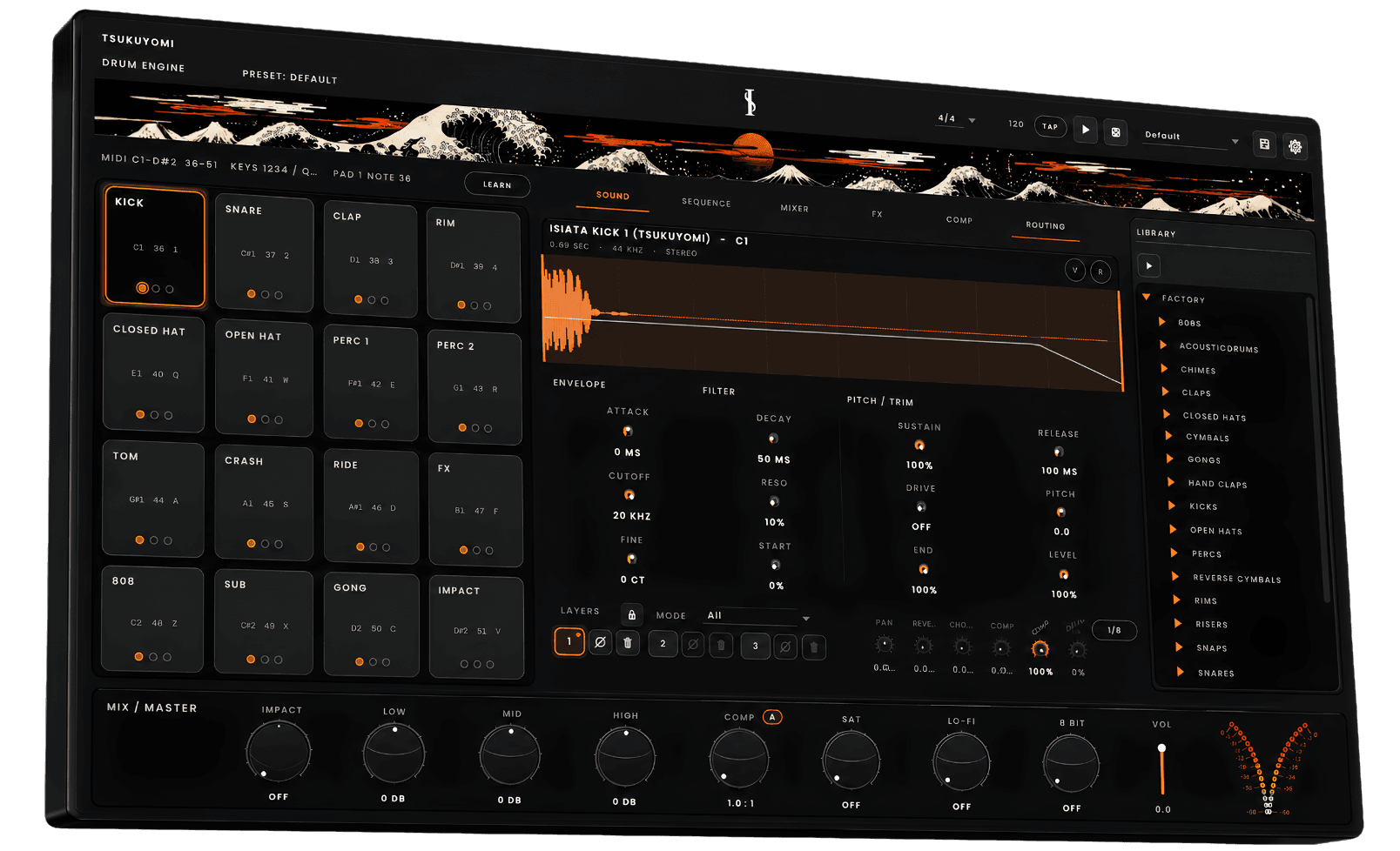Click the center logo emblem in header

tap(750, 102)
